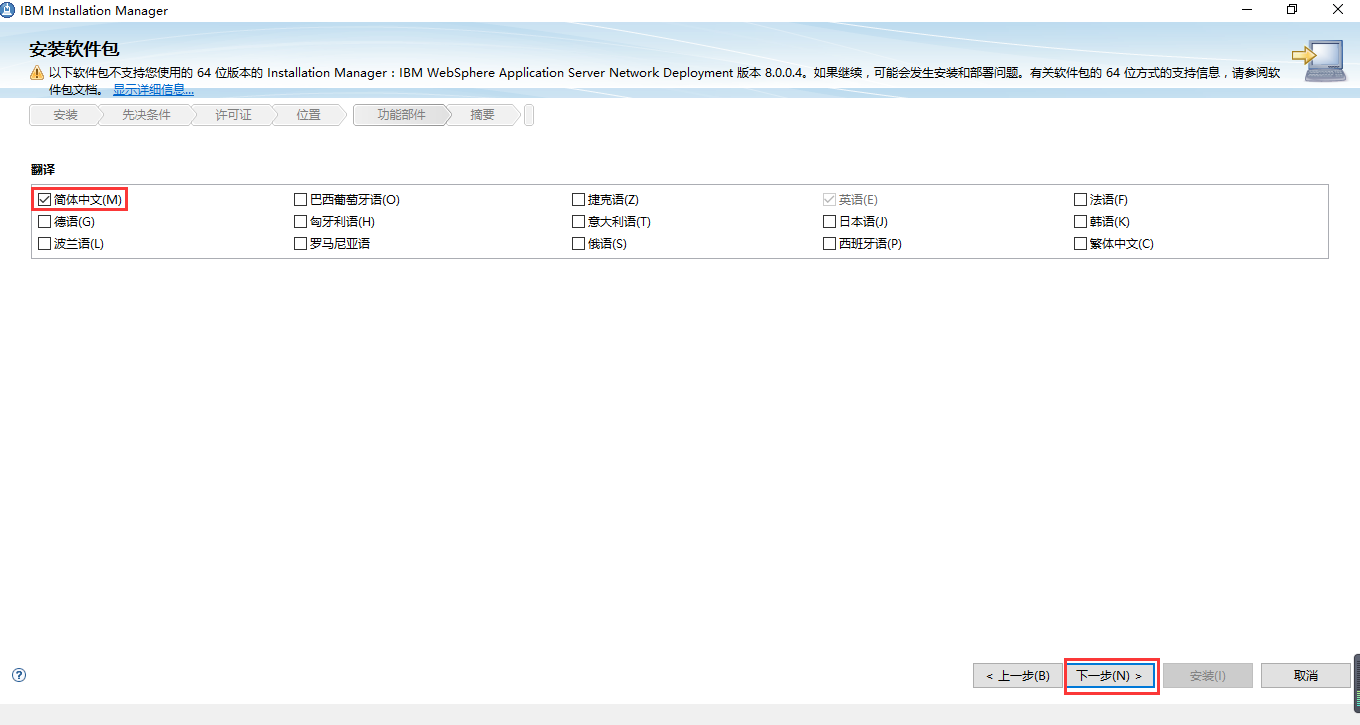Click the 上一步(B) back button
The height and width of the screenshot is (725, 1360).
(x=1018, y=676)
